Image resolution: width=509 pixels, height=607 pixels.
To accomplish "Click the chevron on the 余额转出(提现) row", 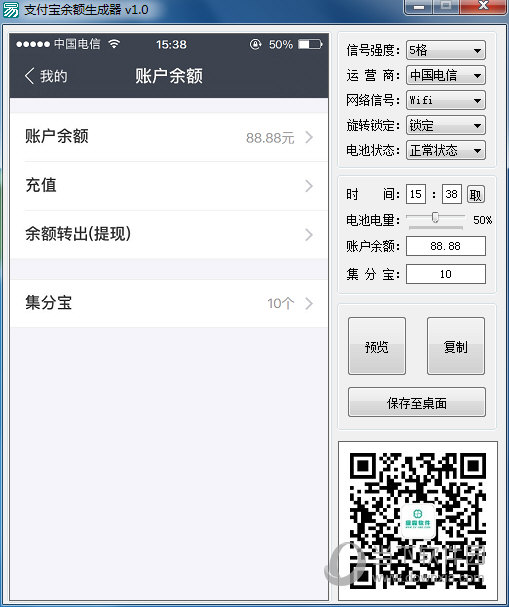I will coord(309,235).
